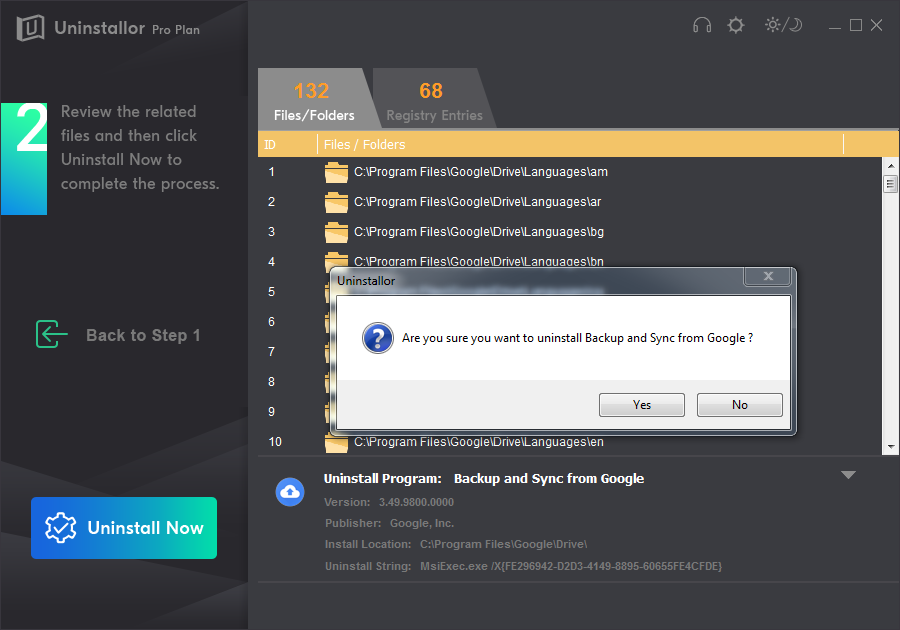Maximize the Uninstallor window
This screenshot has height=630, width=900.
tap(856, 25)
